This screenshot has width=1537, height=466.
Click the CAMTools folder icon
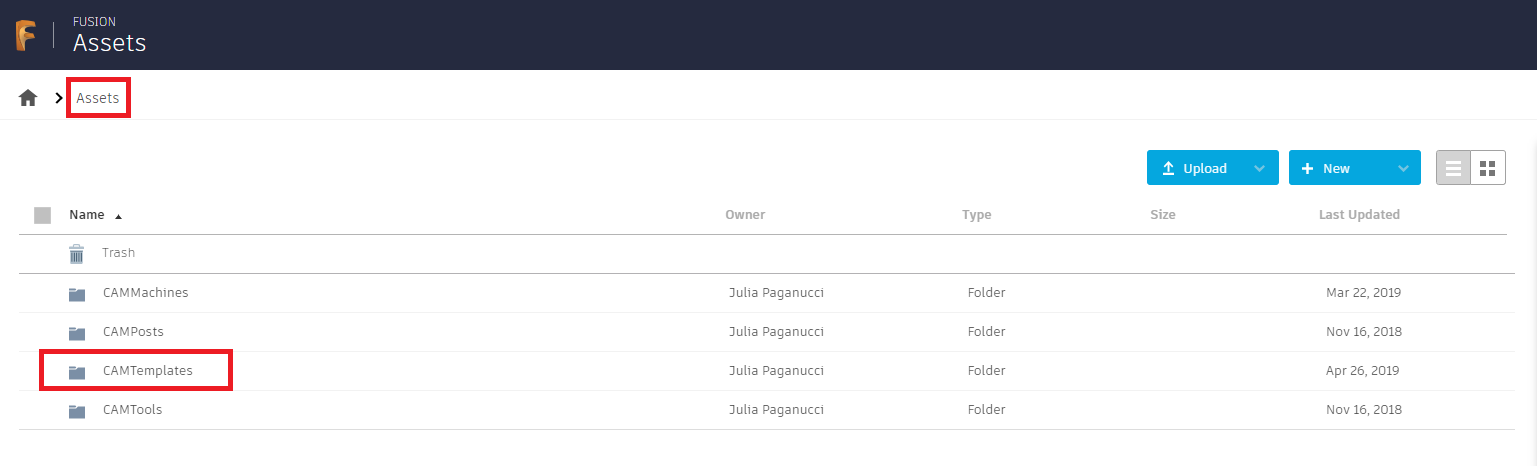[77, 410]
